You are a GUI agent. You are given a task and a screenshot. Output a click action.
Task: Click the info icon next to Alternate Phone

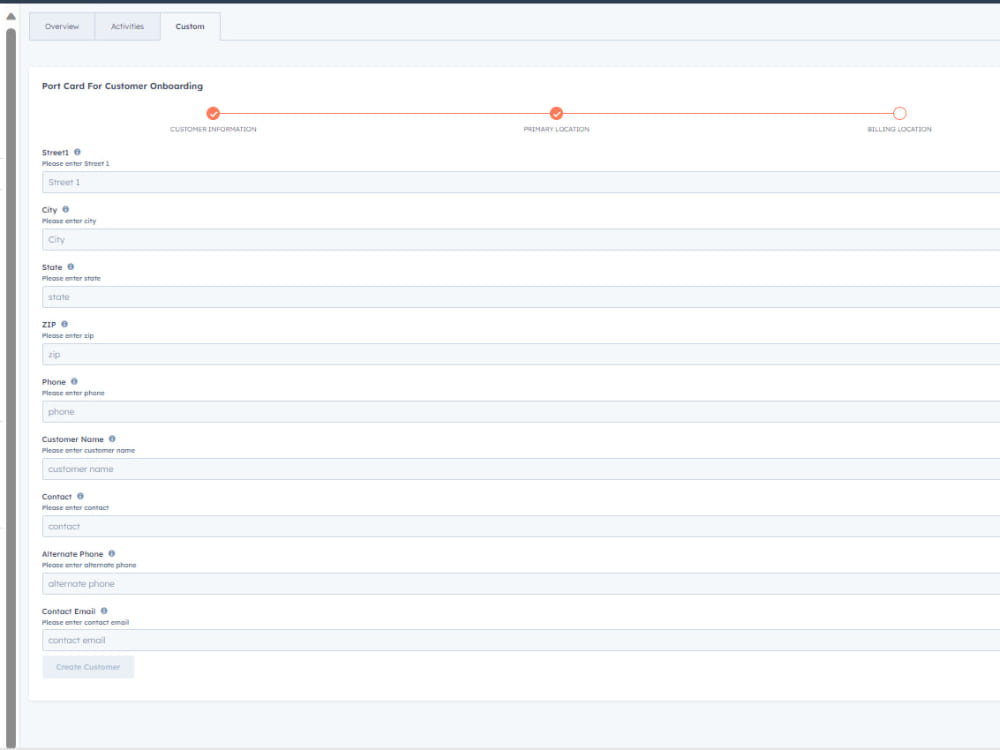click(x=112, y=554)
